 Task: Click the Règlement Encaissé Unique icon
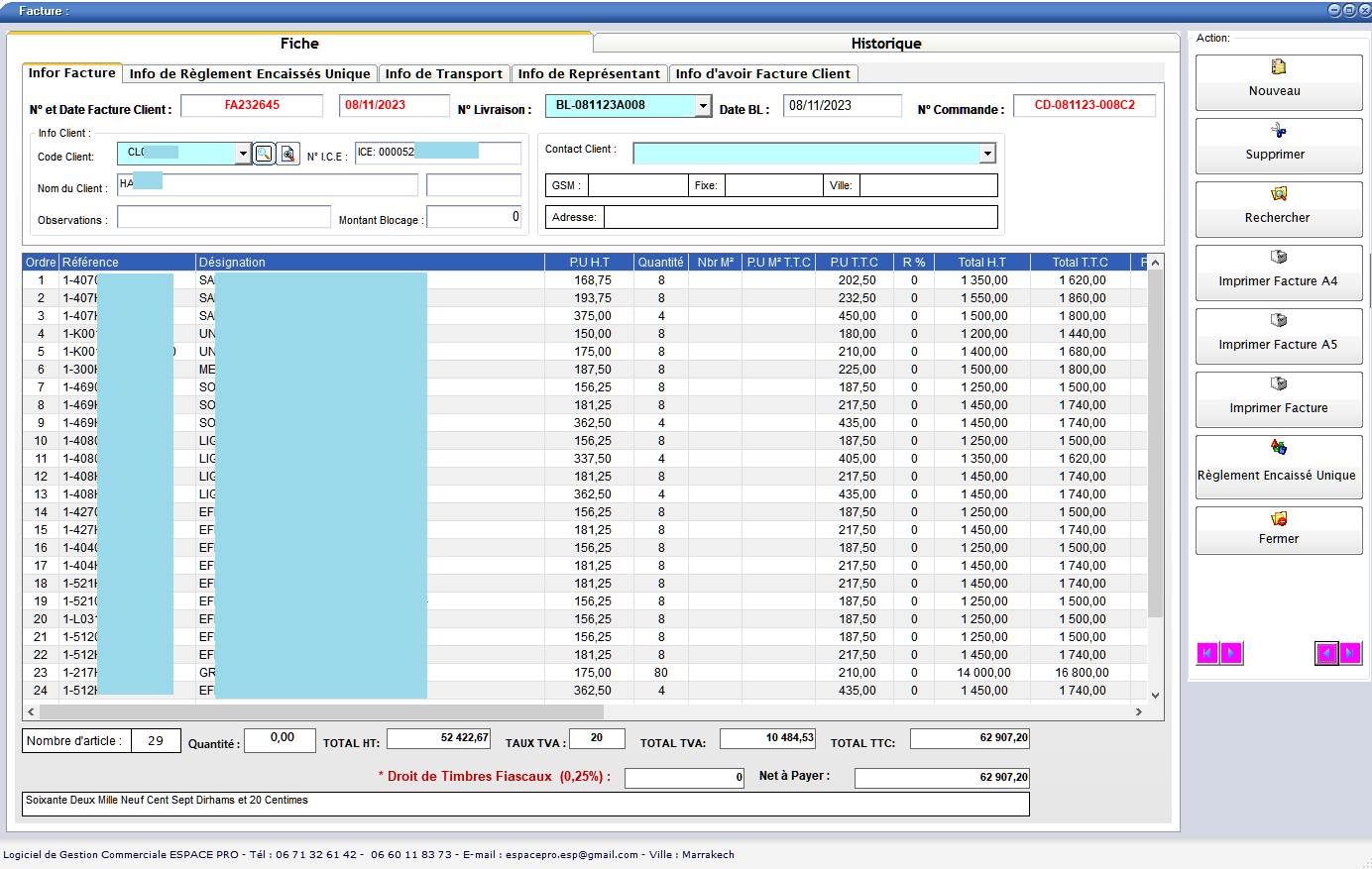tap(1278, 448)
